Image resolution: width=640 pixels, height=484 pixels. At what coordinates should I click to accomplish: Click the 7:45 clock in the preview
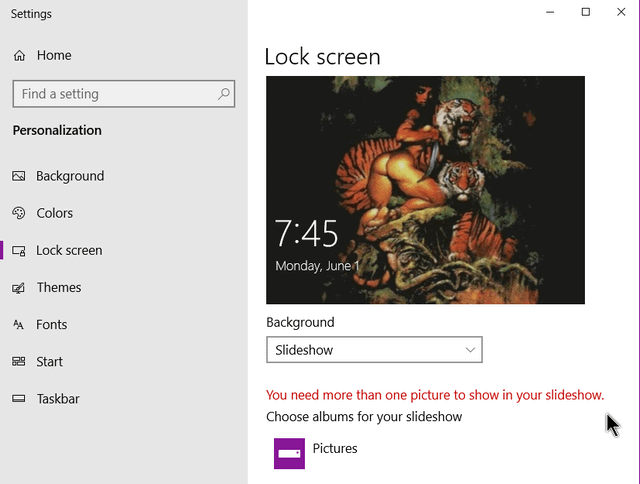(x=306, y=233)
